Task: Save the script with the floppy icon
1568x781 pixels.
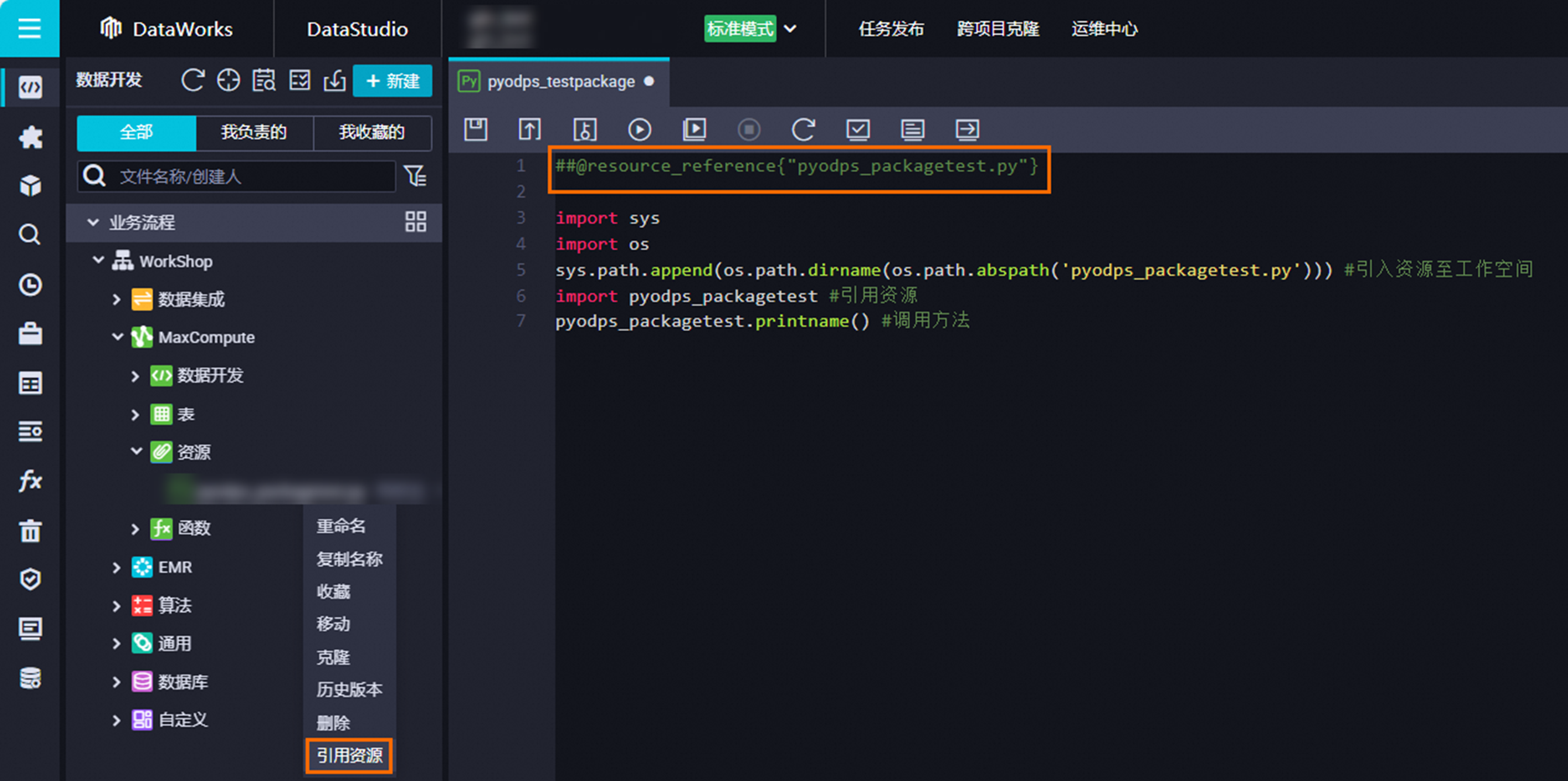Action: click(475, 130)
